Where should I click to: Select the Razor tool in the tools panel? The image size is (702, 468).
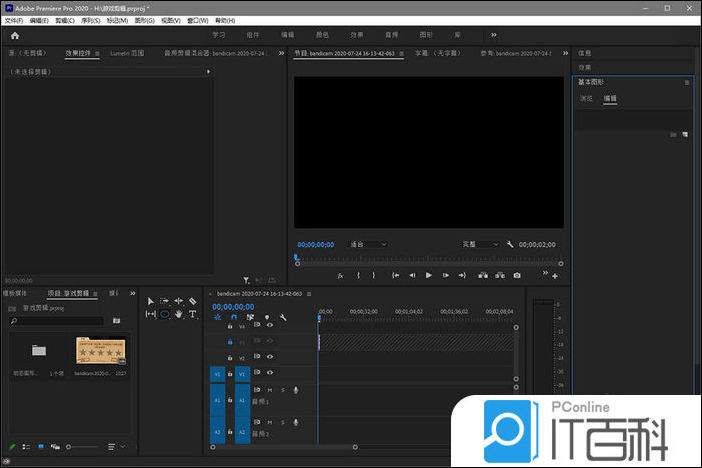pyautogui.click(x=192, y=300)
